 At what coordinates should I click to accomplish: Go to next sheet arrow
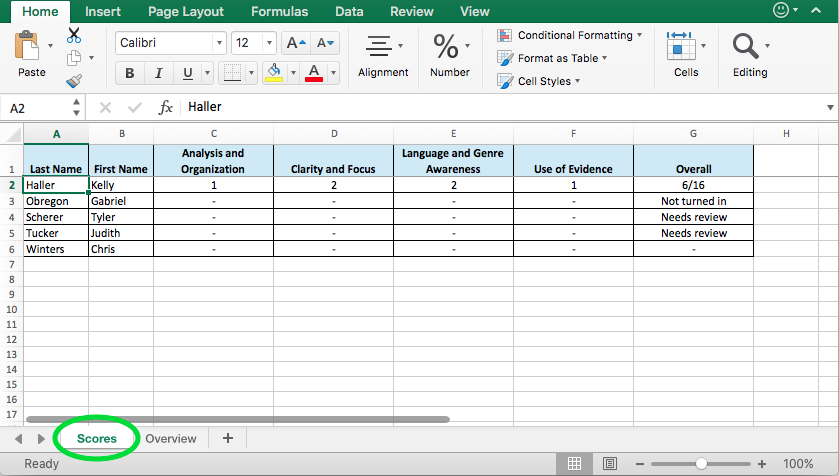(41, 439)
